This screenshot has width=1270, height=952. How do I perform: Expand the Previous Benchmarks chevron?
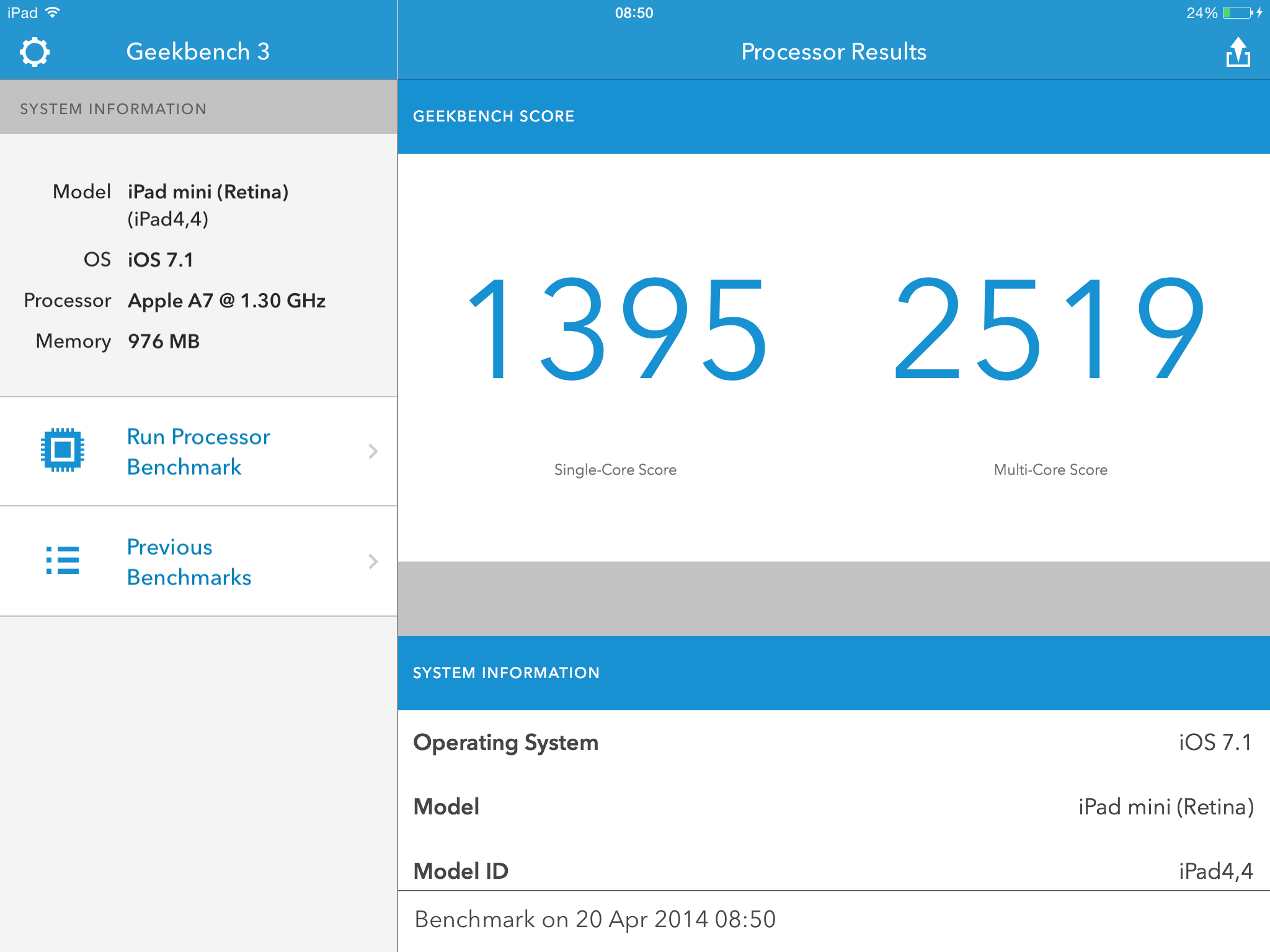pyautogui.click(x=373, y=562)
